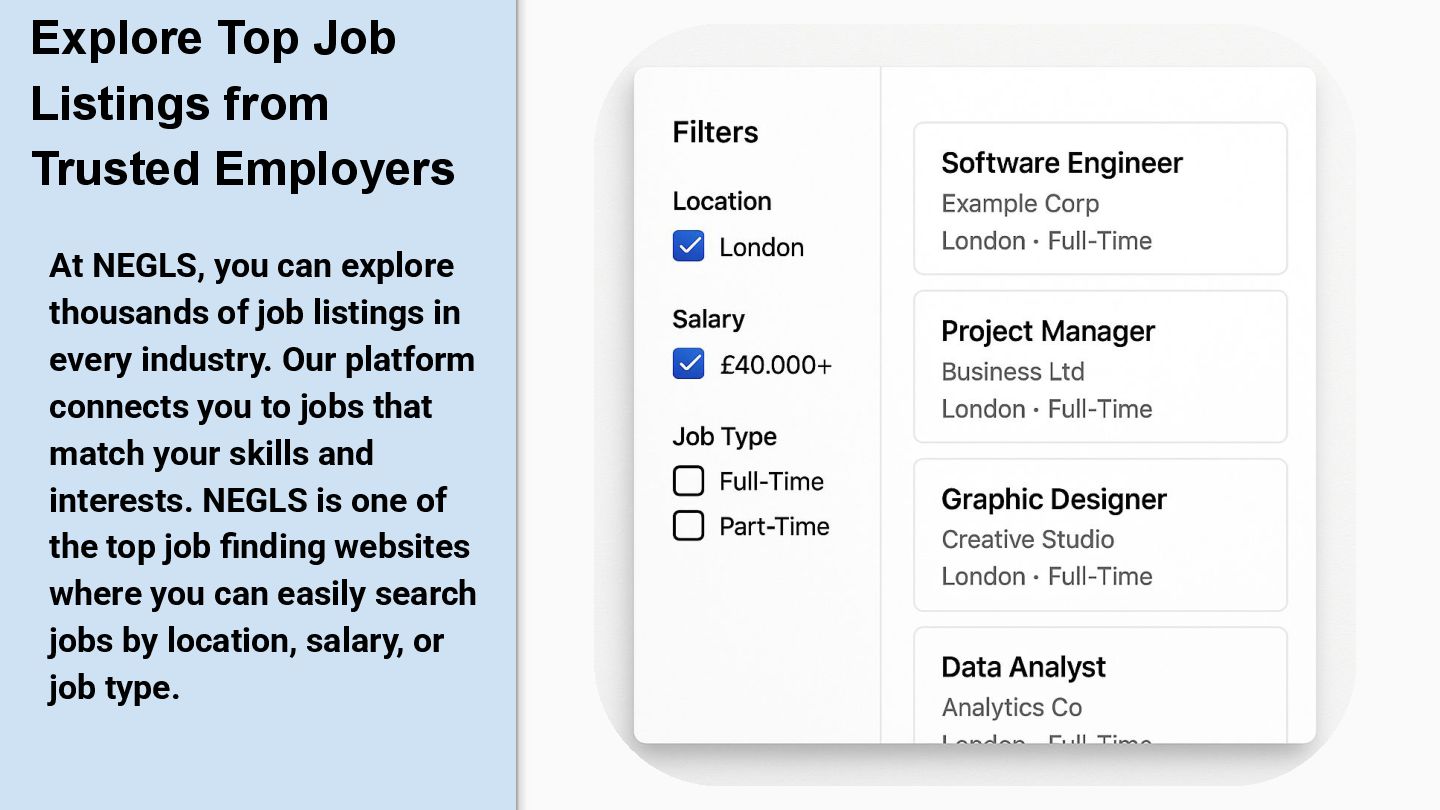This screenshot has height=810, width=1440.
Task: Click the NEGLS description paragraph
Action: (x=262, y=476)
